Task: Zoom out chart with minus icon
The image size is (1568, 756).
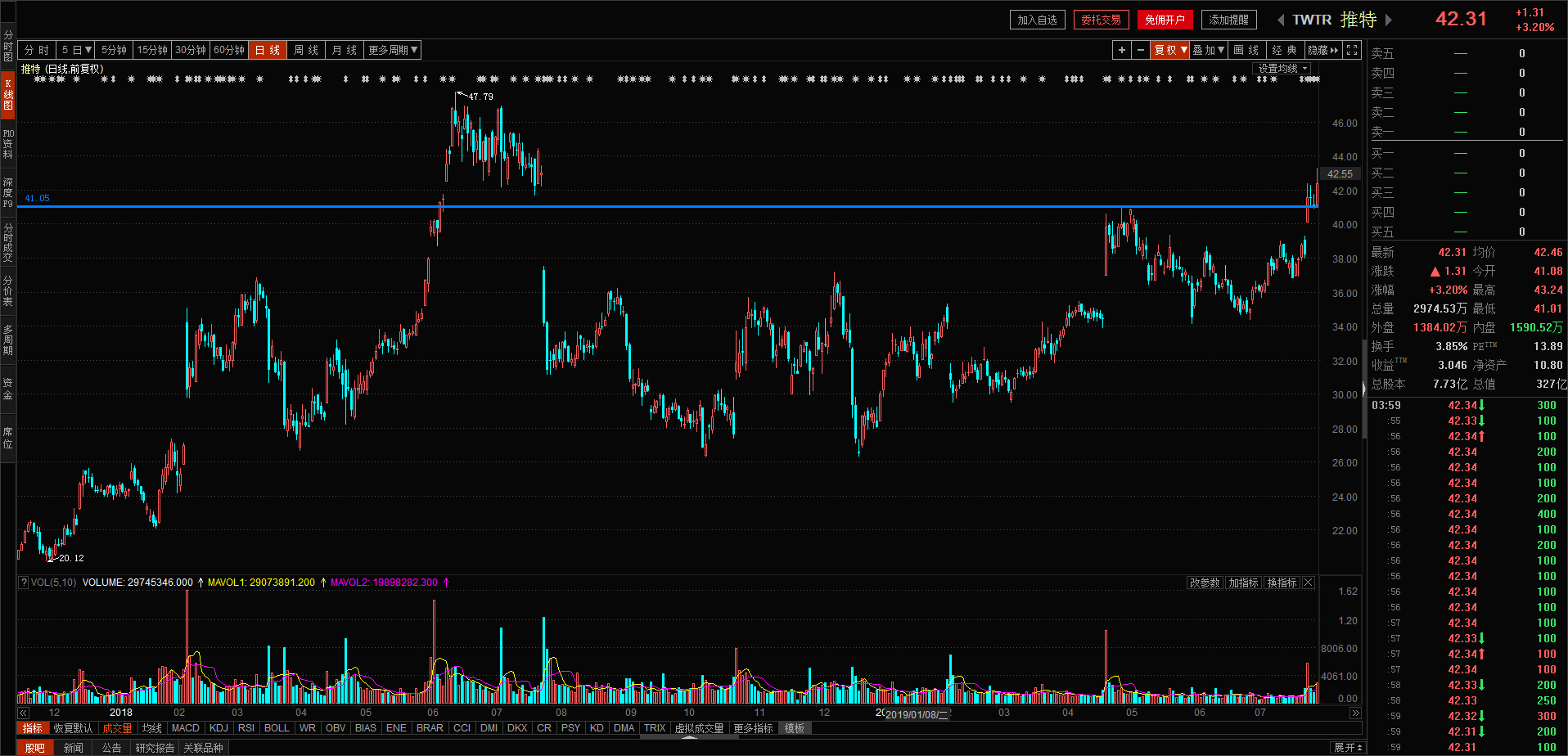Action: 1140,50
